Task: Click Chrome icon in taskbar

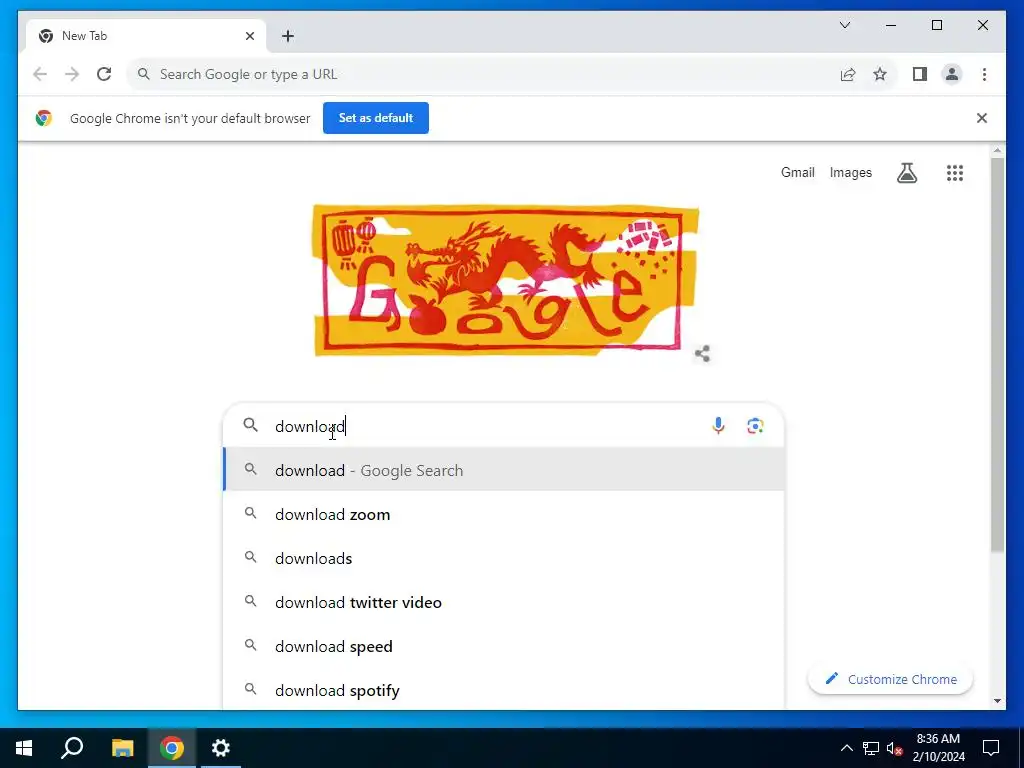Action: point(172,748)
